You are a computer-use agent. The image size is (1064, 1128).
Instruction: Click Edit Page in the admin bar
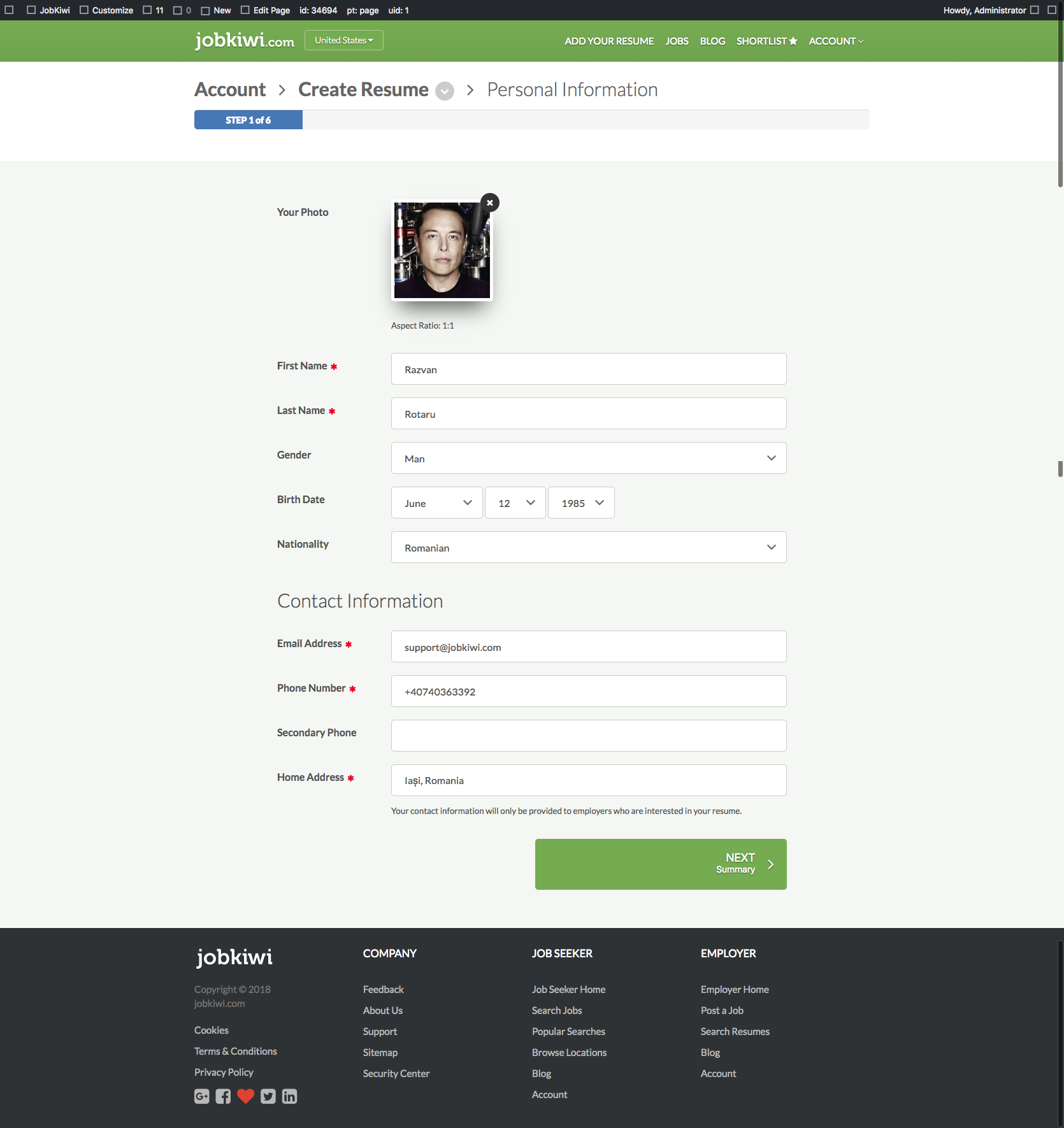point(265,10)
